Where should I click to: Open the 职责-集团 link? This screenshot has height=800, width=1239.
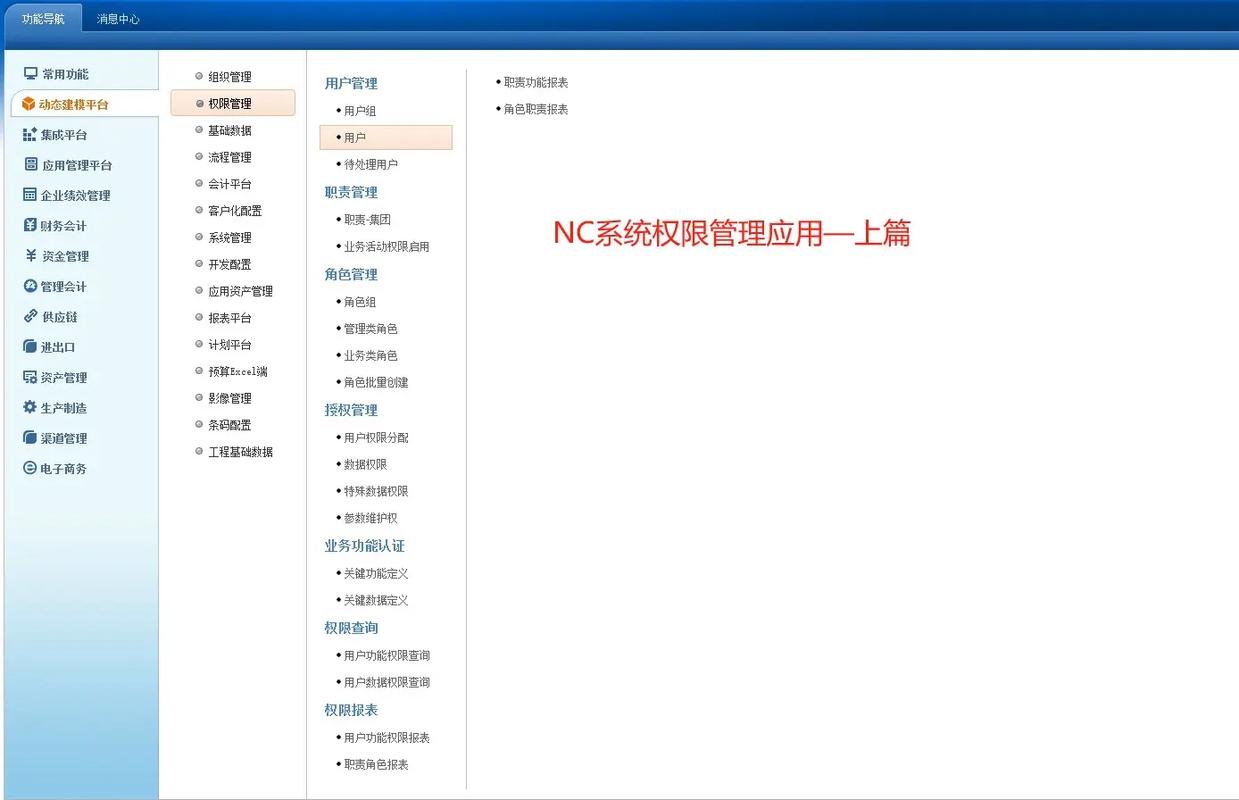[367, 219]
